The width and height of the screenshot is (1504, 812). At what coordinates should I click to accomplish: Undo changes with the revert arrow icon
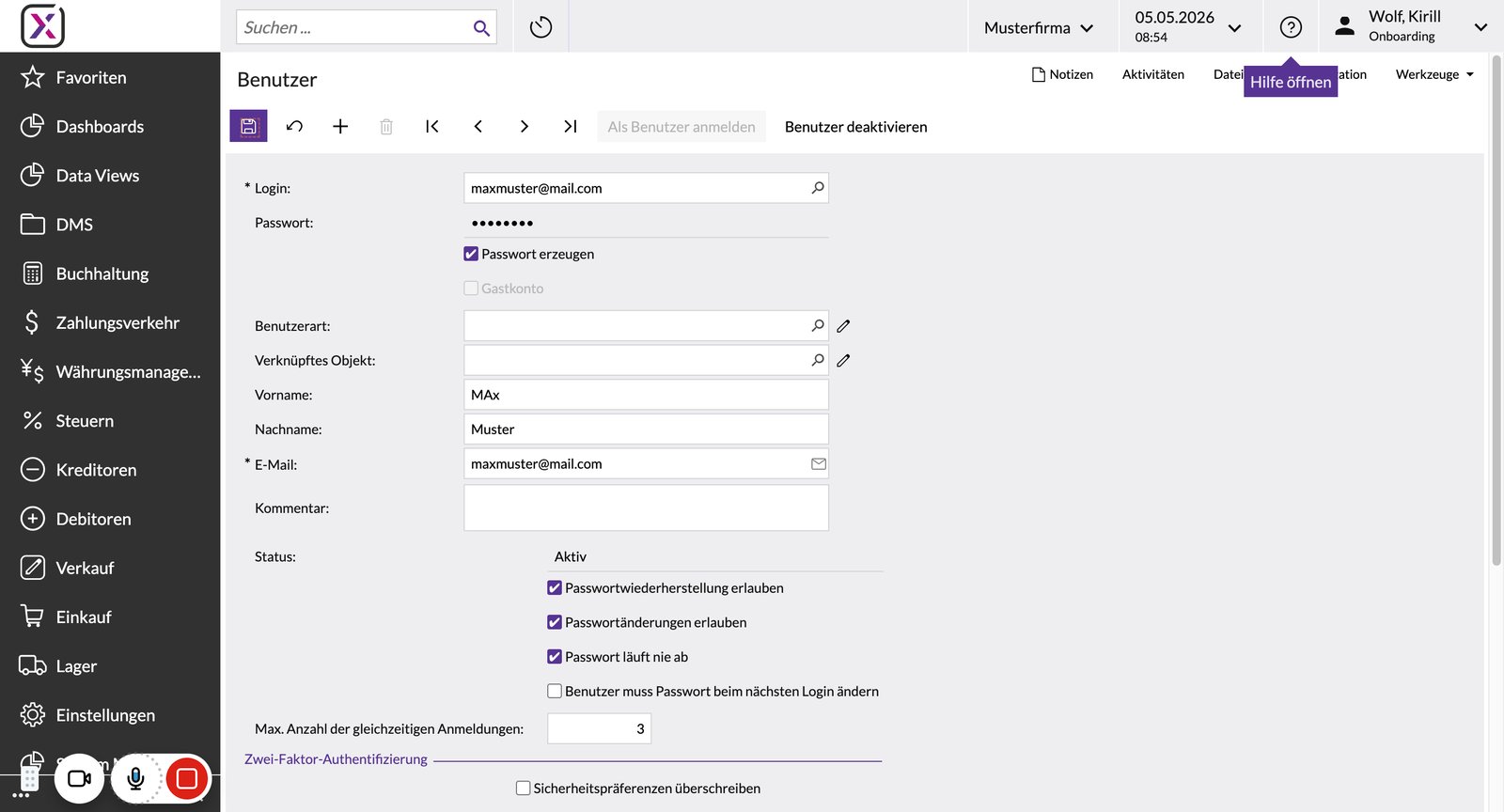pyautogui.click(x=294, y=126)
